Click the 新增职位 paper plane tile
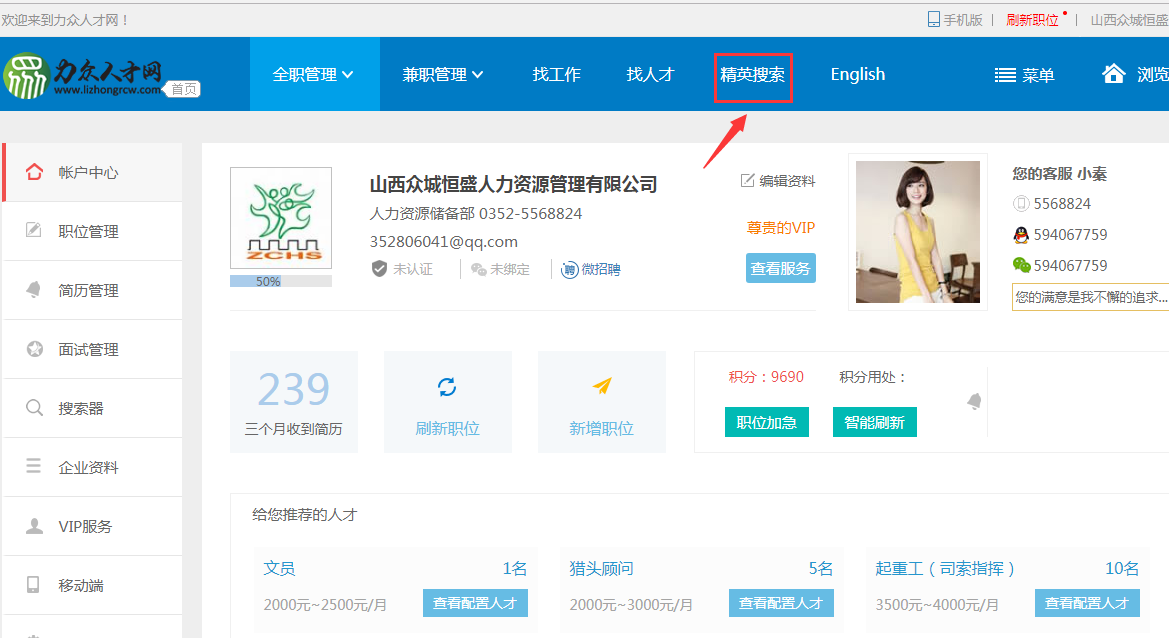The image size is (1169, 638). tap(602, 402)
